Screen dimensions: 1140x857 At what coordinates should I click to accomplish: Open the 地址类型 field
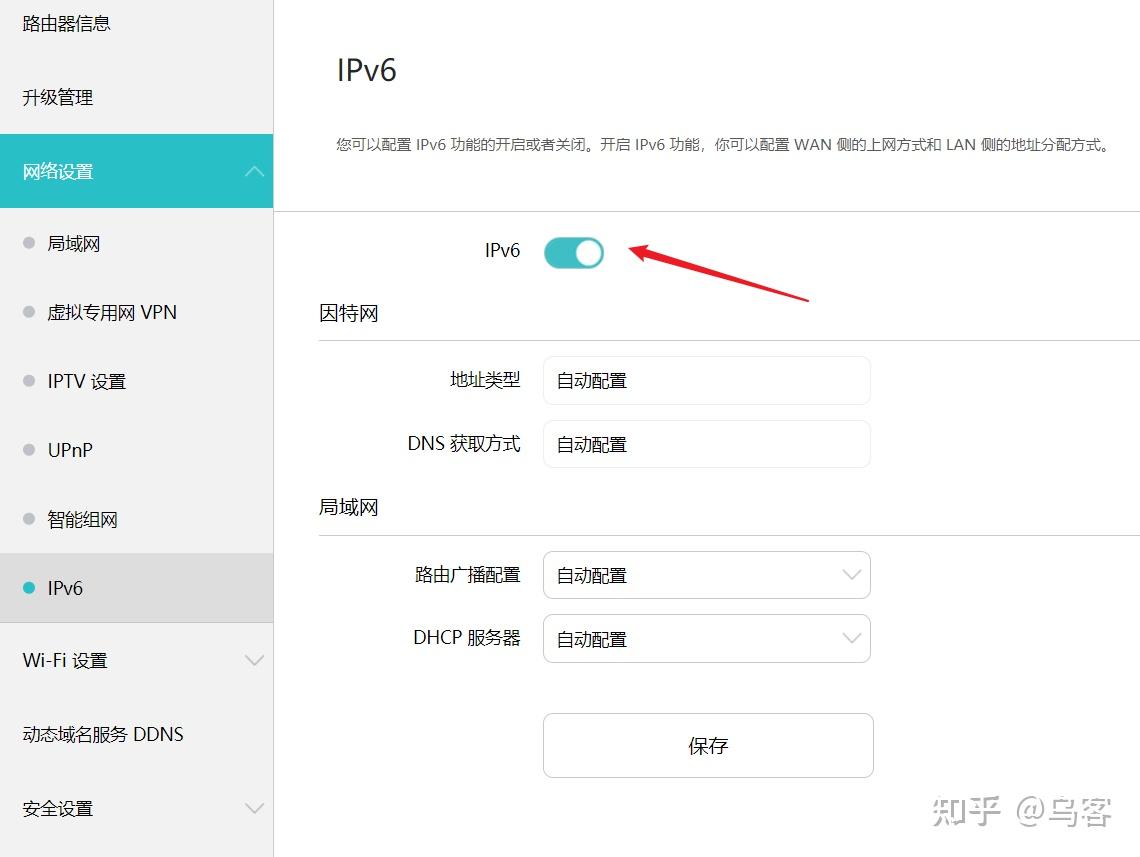coord(707,380)
